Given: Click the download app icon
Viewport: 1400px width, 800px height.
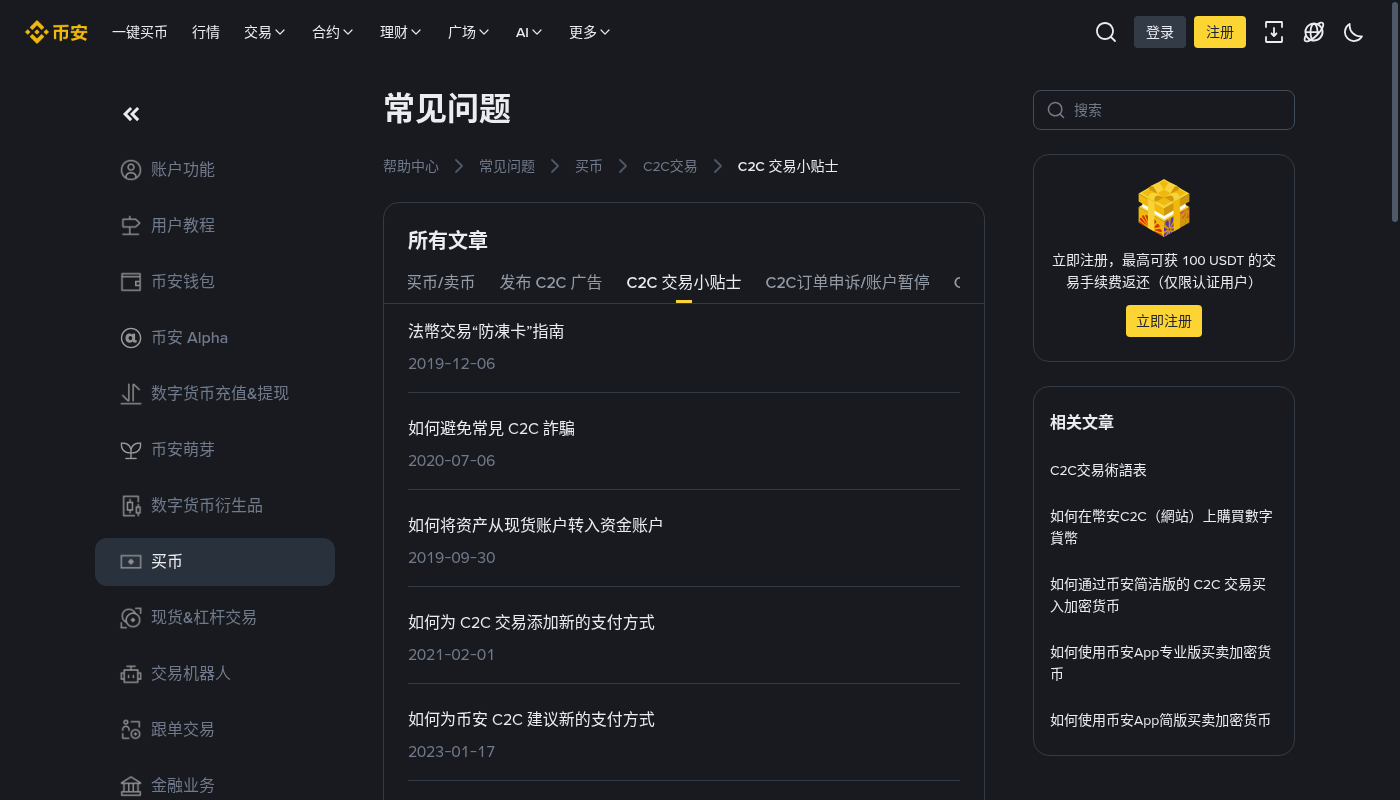Looking at the screenshot, I should (x=1274, y=32).
